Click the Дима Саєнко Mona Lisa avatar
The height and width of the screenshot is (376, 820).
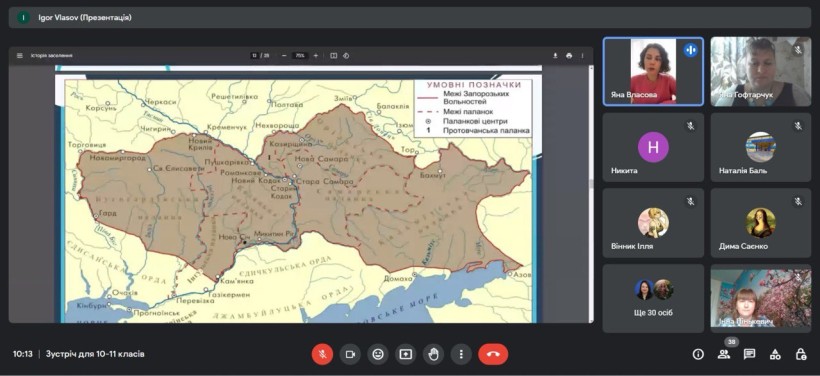(761, 222)
